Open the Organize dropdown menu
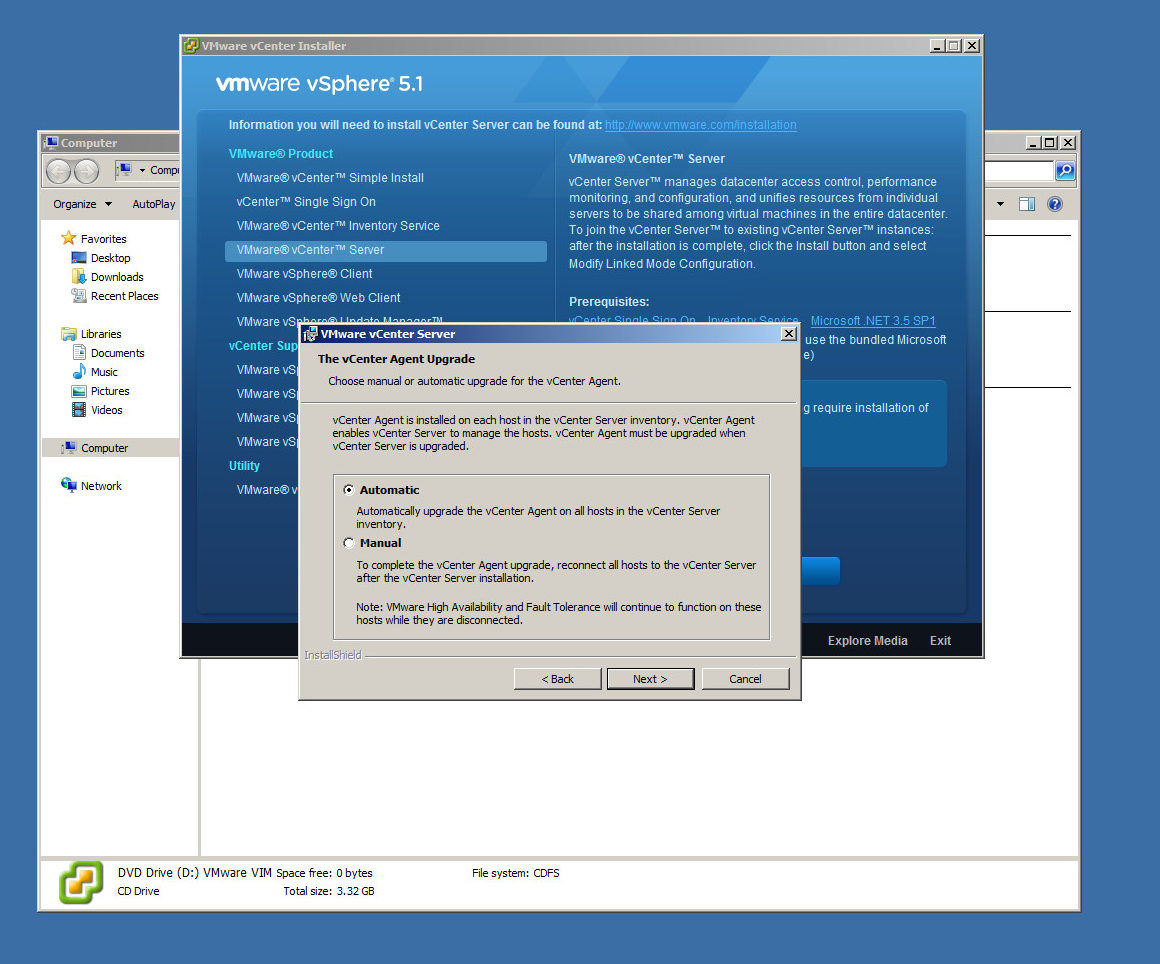The height and width of the screenshot is (964, 1160). pyautogui.click(x=83, y=204)
